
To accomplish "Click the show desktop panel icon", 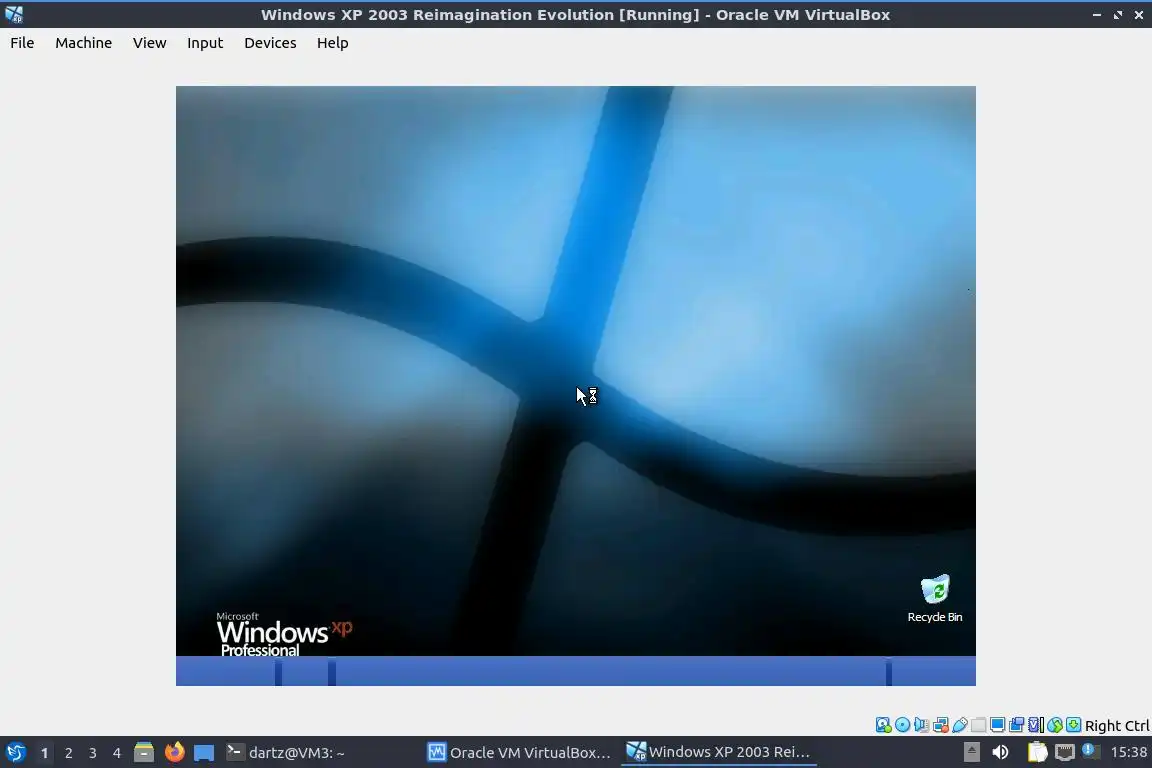I will [204, 752].
